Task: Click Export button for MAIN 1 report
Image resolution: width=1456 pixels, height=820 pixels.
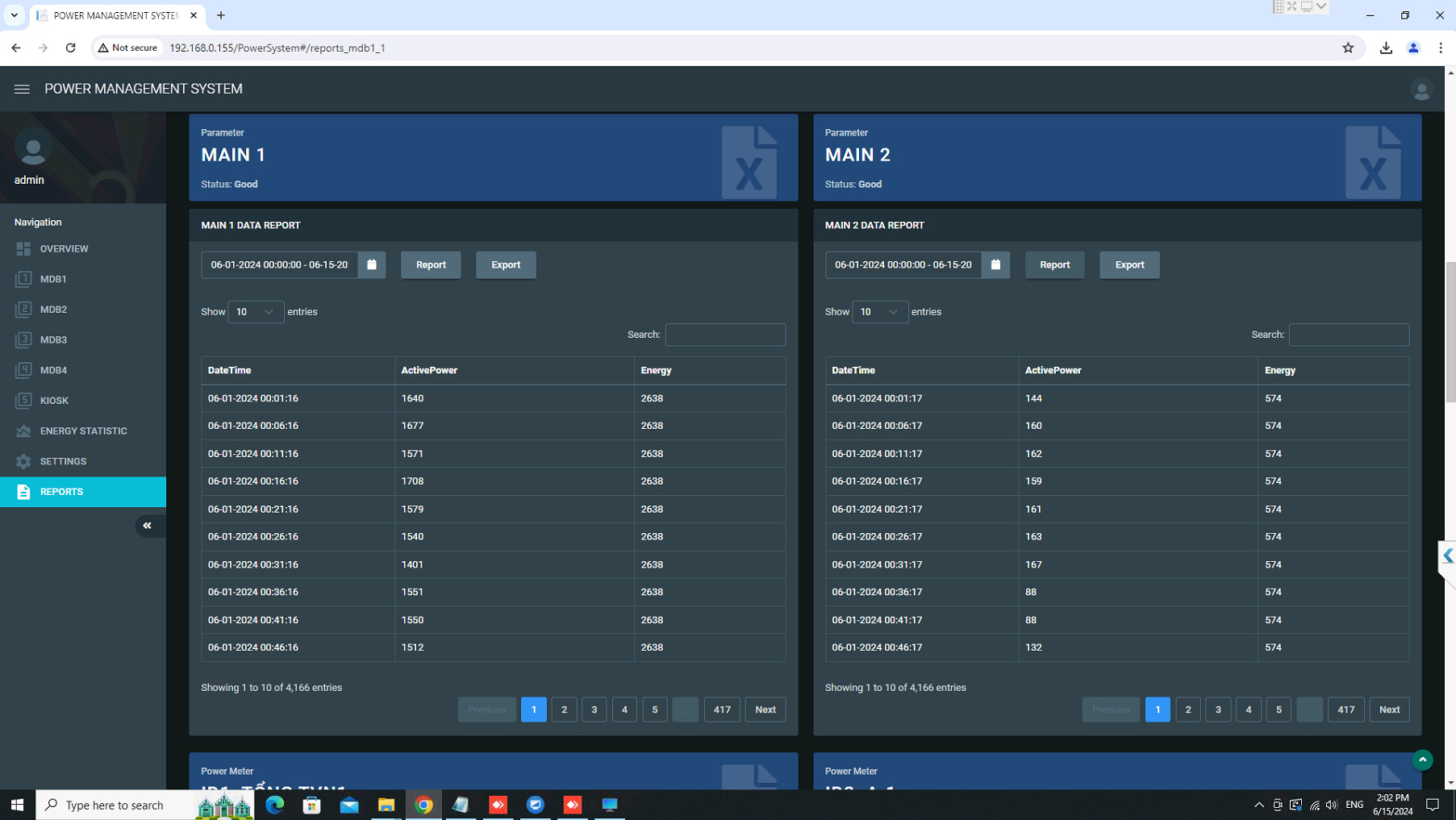Action: coord(506,264)
